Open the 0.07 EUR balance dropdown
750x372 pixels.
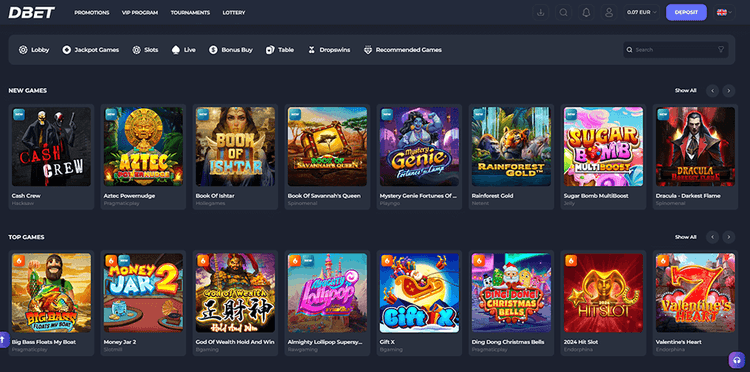point(641,12)
